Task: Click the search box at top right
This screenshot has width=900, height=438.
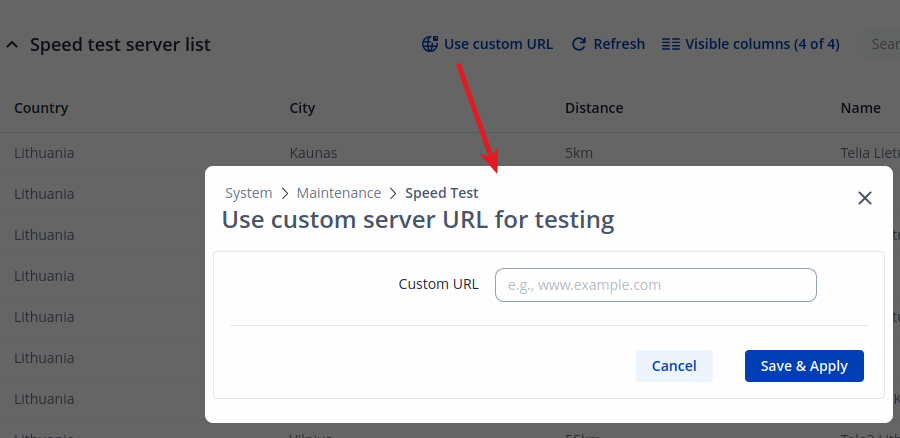Action: (882, 44)
